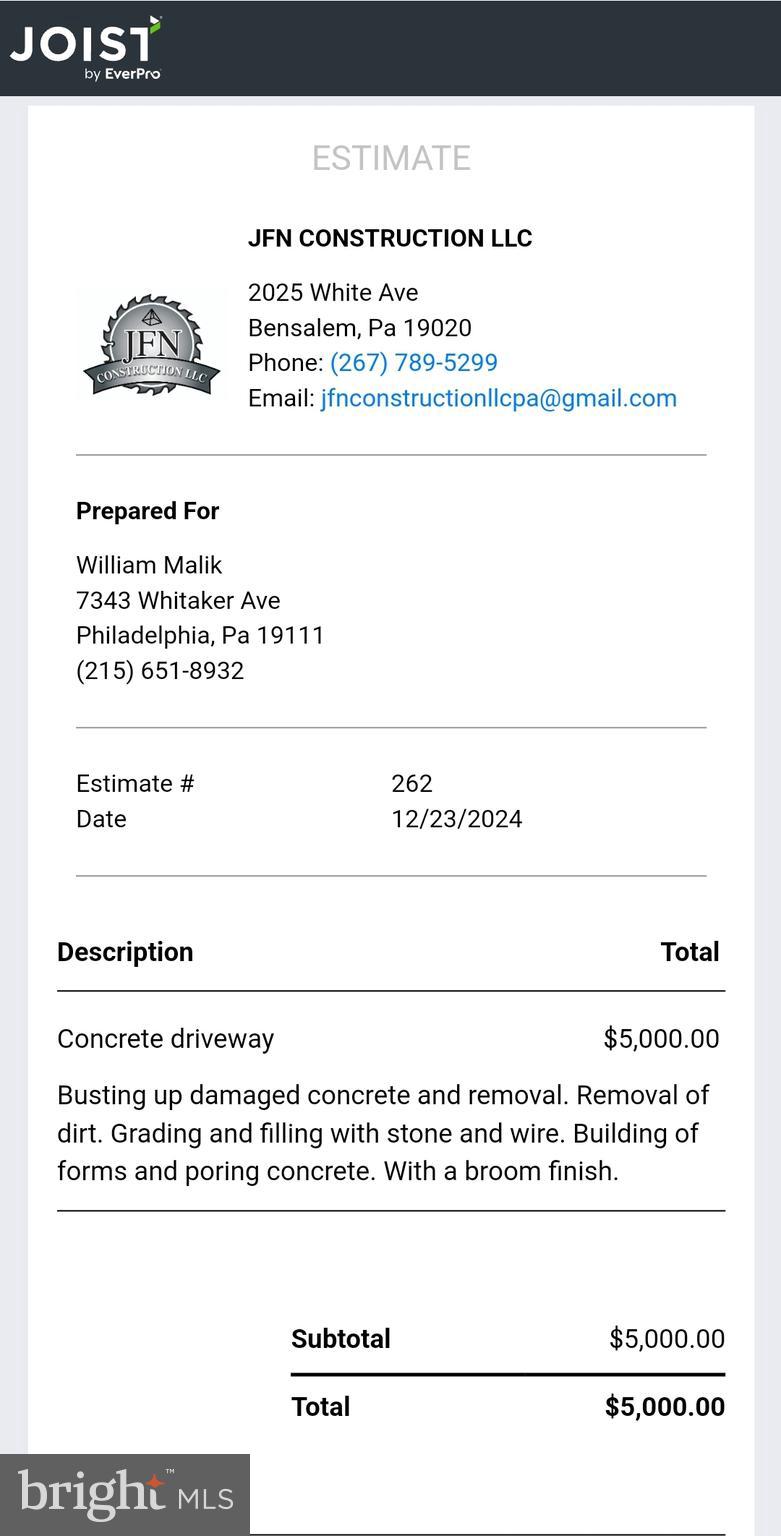Viewport: 781px width, 1536px height.
Task: Call the phone number (267) 789-5299
Action: (413, 363)
